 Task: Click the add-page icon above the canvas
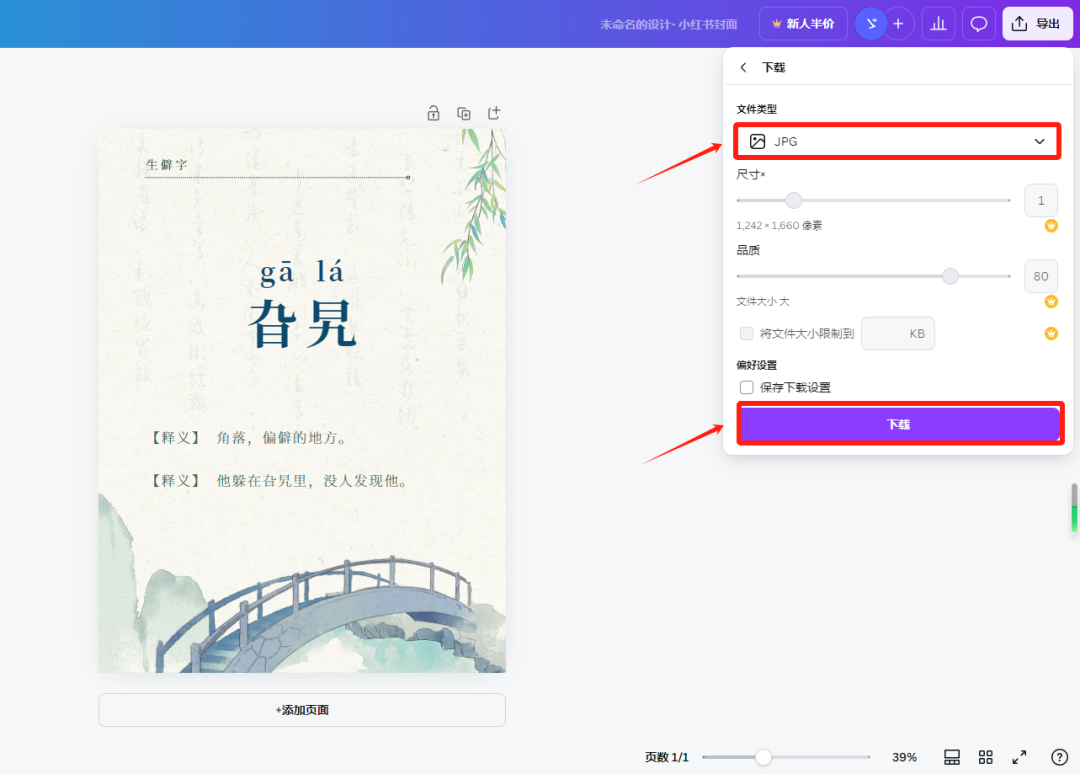click(493, 113)
